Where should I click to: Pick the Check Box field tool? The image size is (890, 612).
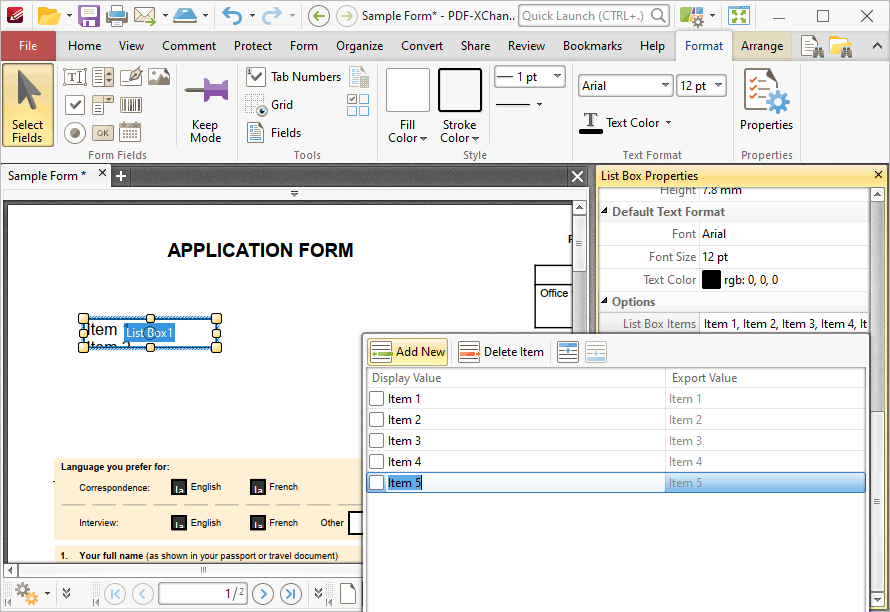[x=75, y=105]
